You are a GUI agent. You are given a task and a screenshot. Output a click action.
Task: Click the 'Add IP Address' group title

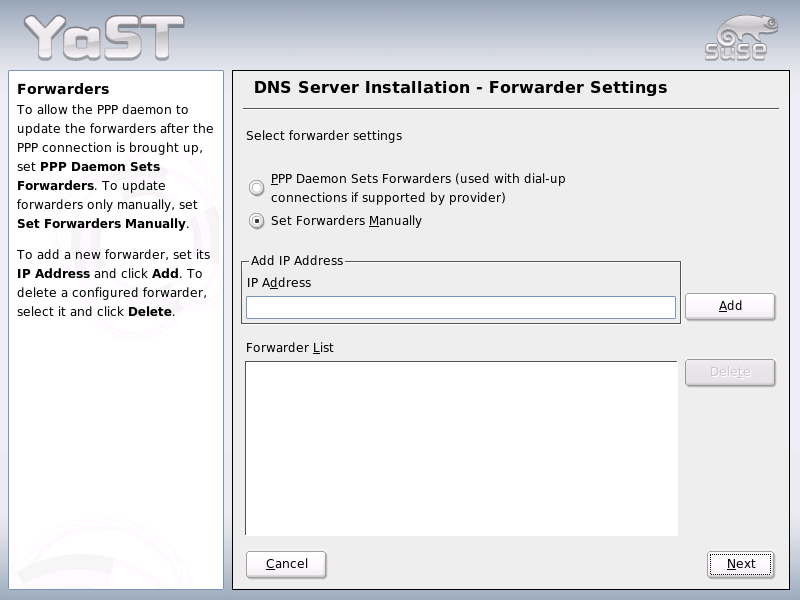297,261
